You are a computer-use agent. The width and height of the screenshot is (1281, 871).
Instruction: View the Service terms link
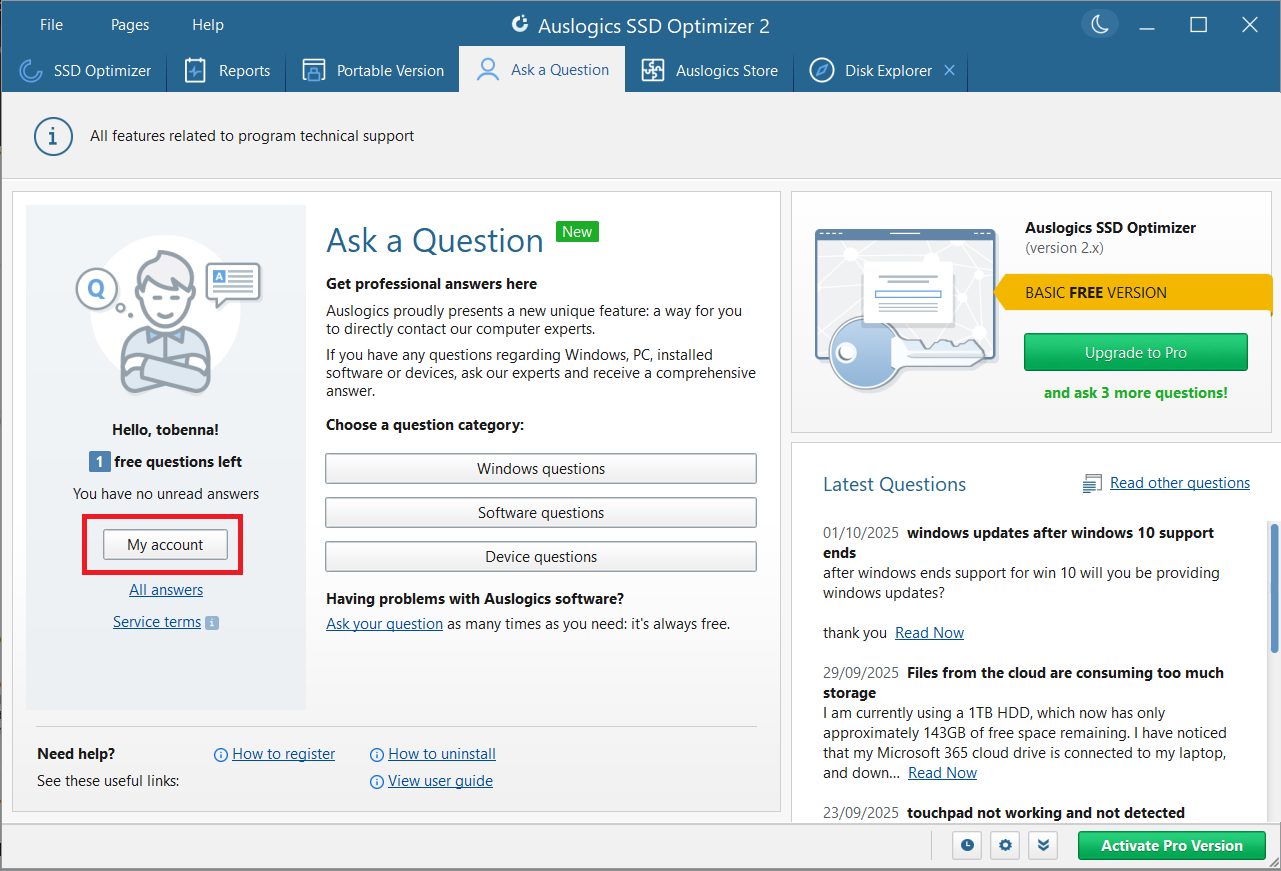pyautogui.click(x=157, y=622)
